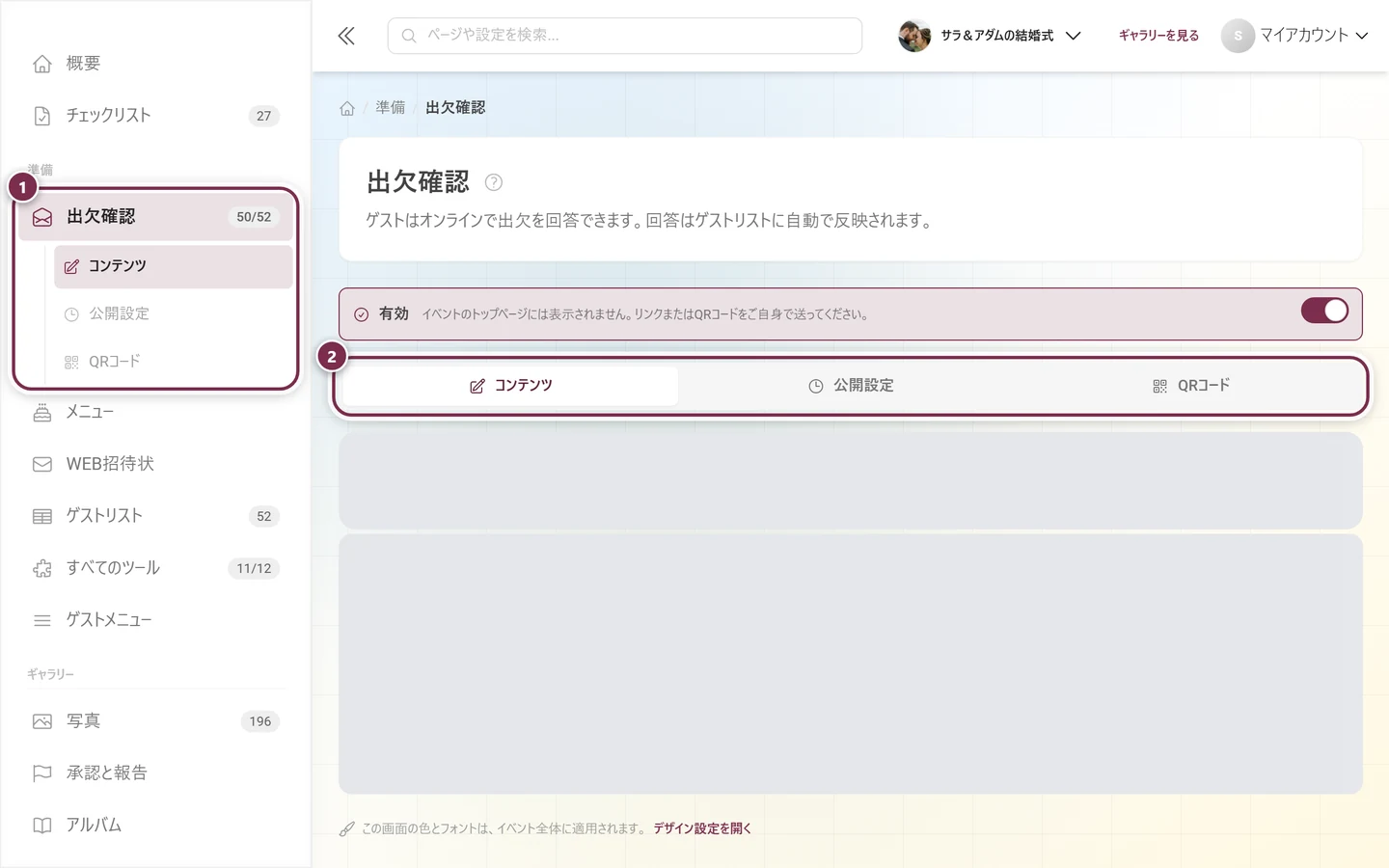
Task: Click the QR code icon in sidebar submenu
Action: coord(71,363)
